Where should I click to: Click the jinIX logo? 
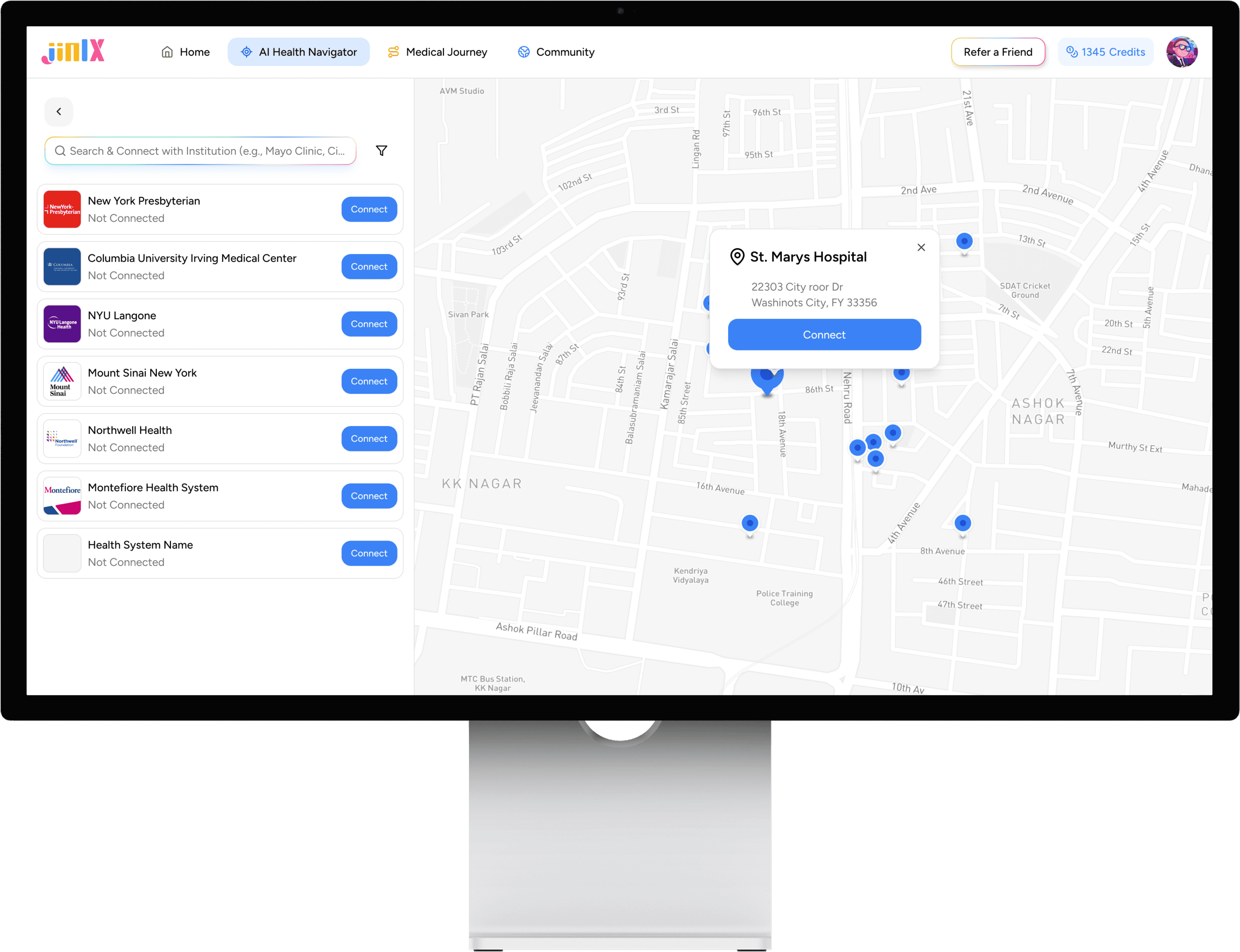[73, 51]
